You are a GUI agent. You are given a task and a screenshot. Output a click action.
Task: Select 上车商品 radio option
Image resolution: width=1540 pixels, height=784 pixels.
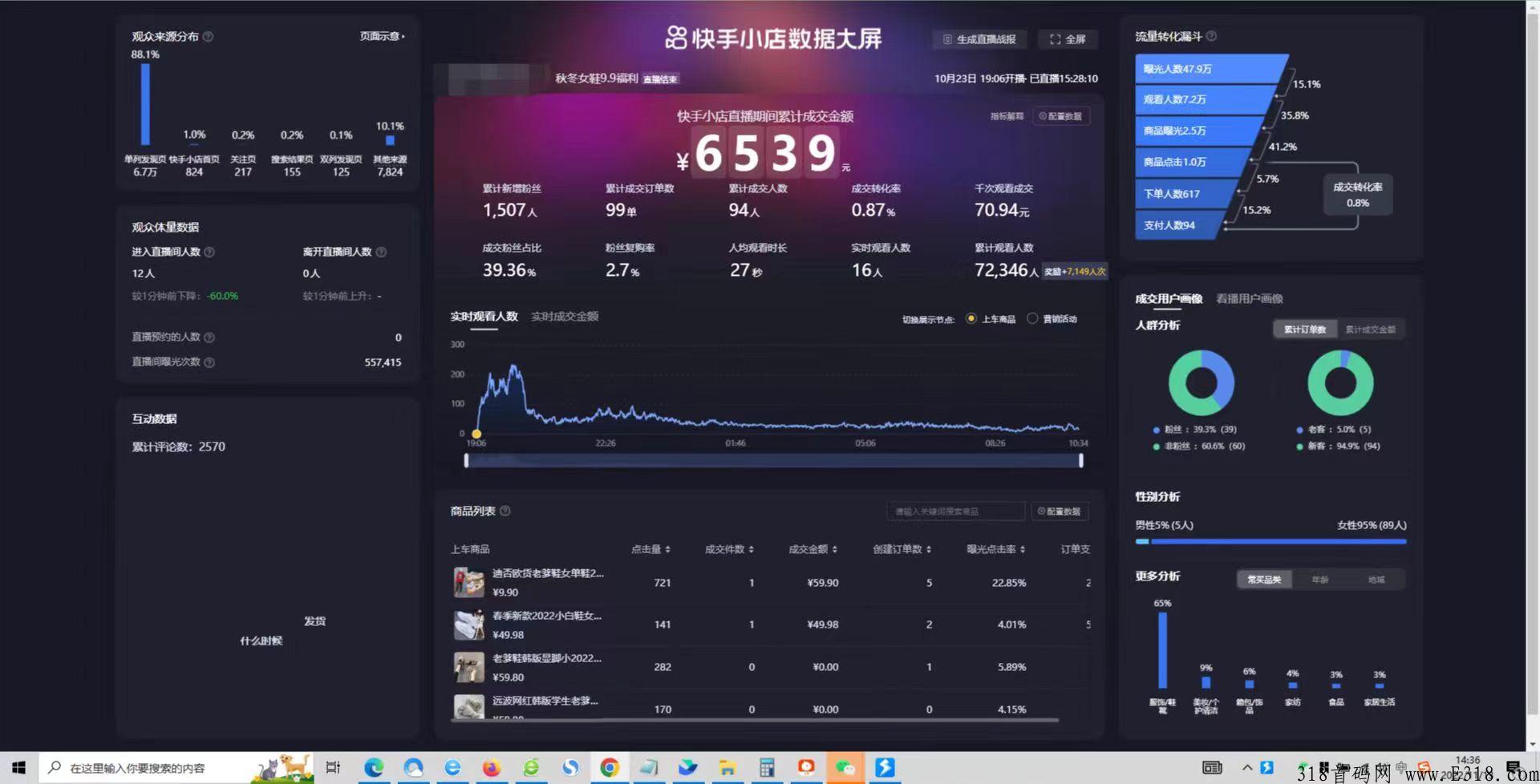click(971, 318)
